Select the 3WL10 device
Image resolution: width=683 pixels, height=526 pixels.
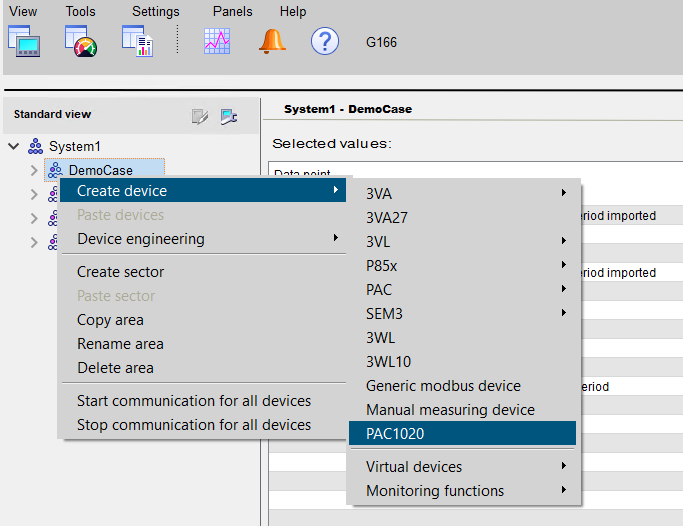click(x=463, y=361)
